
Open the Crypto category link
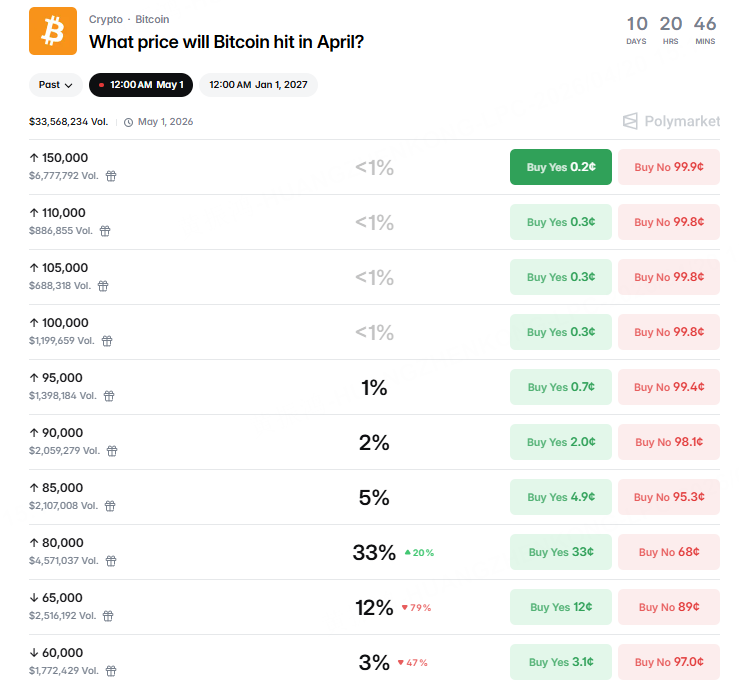106,19
